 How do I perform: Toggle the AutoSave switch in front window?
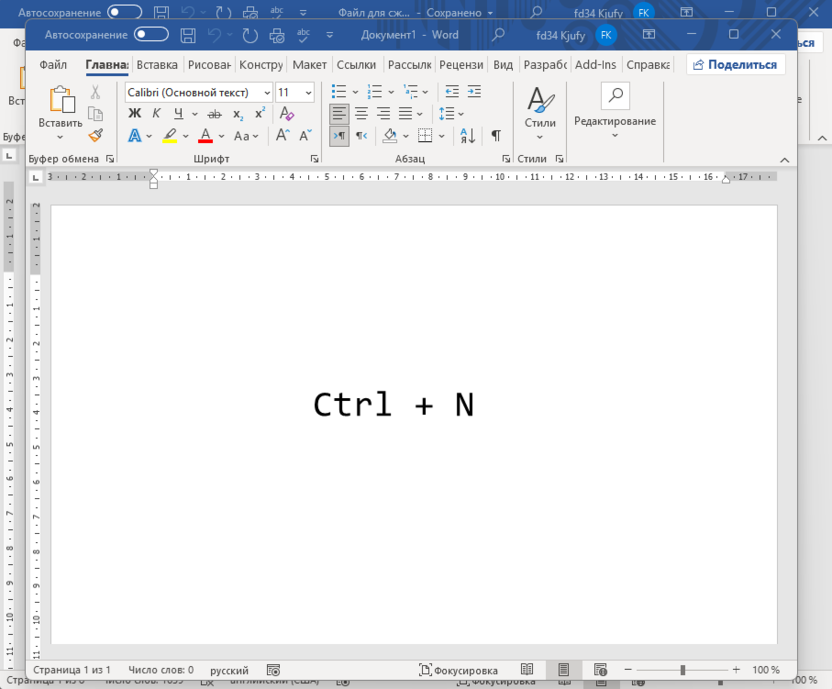tap(151, 35)
